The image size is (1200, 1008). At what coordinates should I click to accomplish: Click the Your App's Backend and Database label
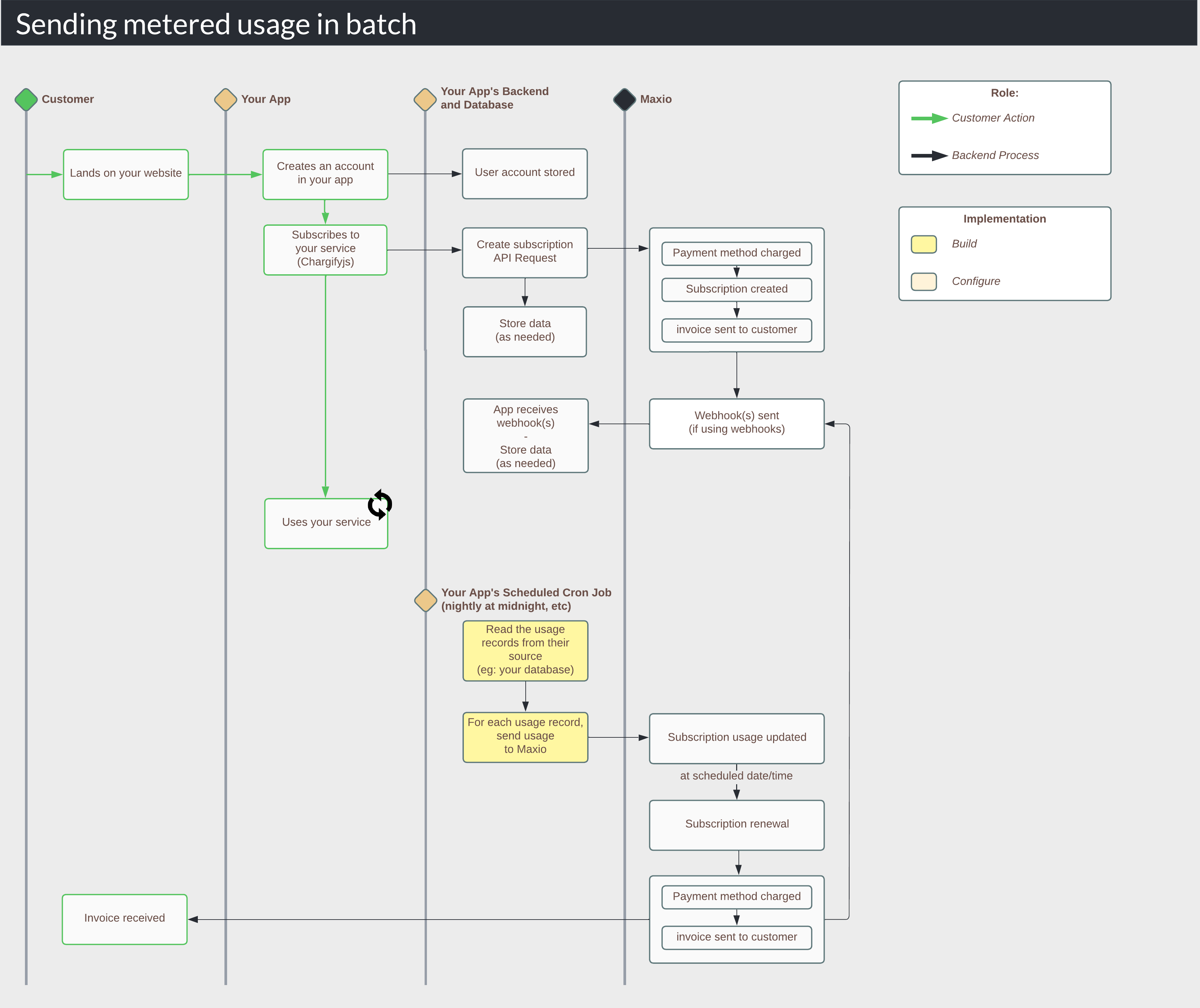coord(494,98)
